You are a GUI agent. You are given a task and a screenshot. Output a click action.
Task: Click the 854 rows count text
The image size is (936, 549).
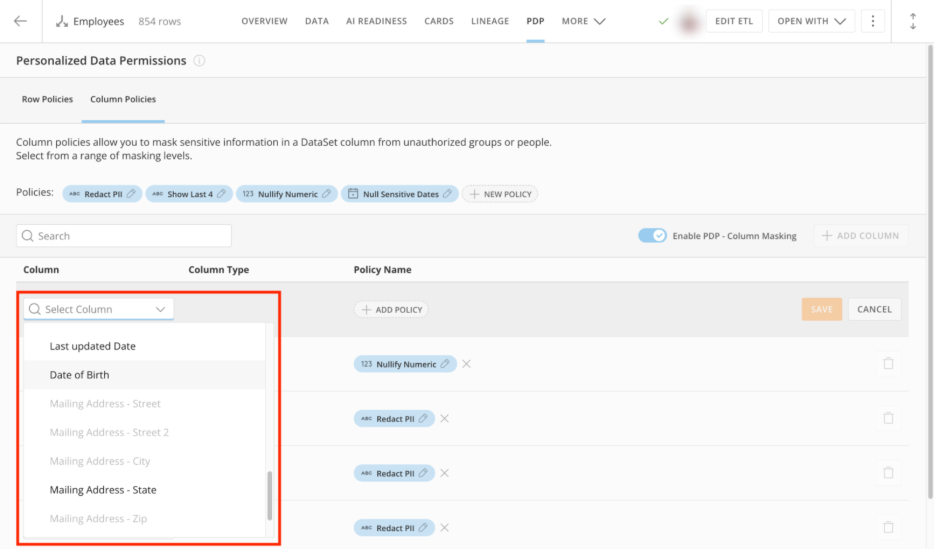159,21
